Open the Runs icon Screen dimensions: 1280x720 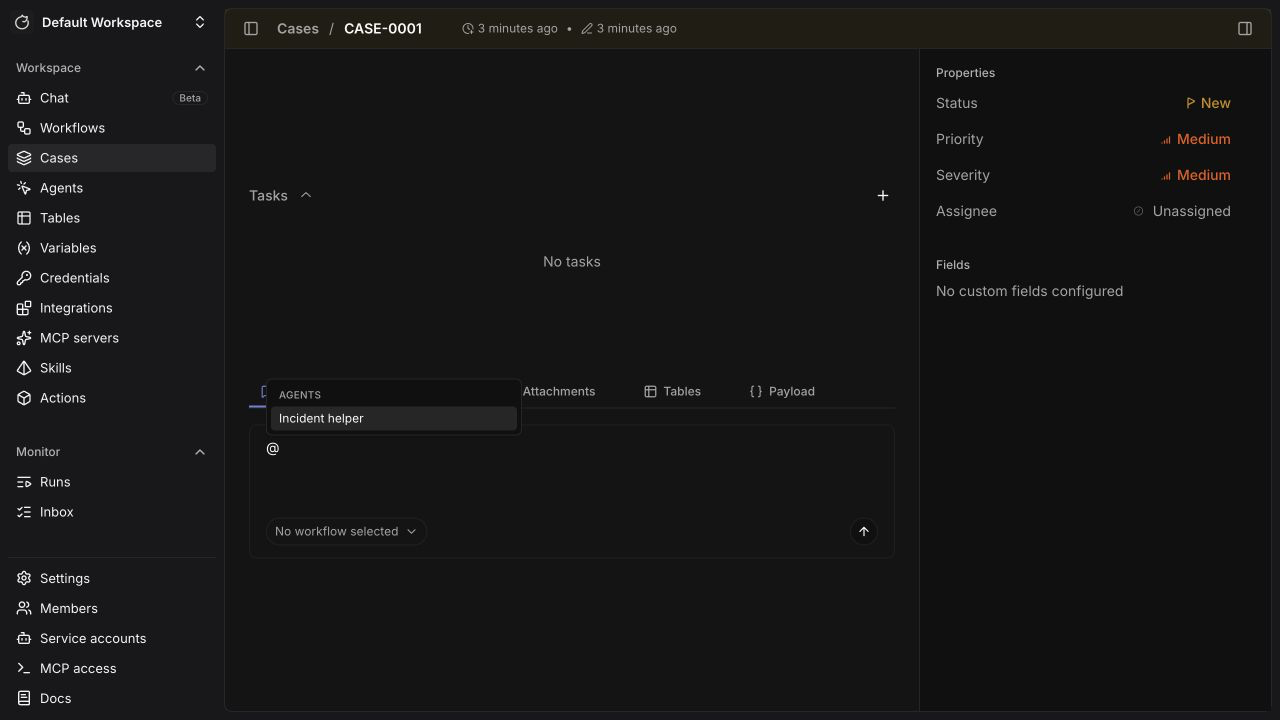24,482
